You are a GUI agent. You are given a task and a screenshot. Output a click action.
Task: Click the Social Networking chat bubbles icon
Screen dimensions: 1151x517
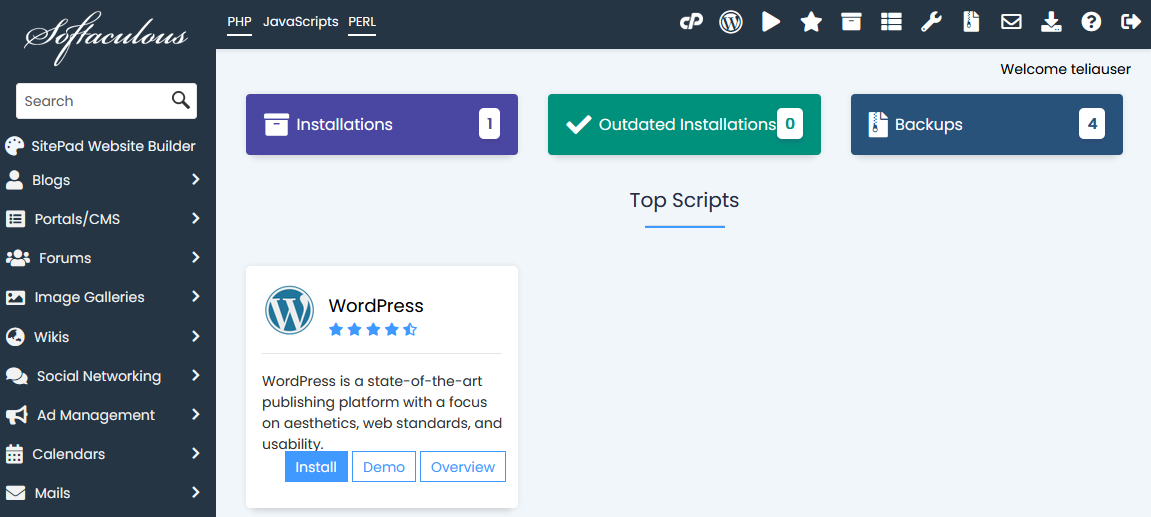(x=17, y=376)
